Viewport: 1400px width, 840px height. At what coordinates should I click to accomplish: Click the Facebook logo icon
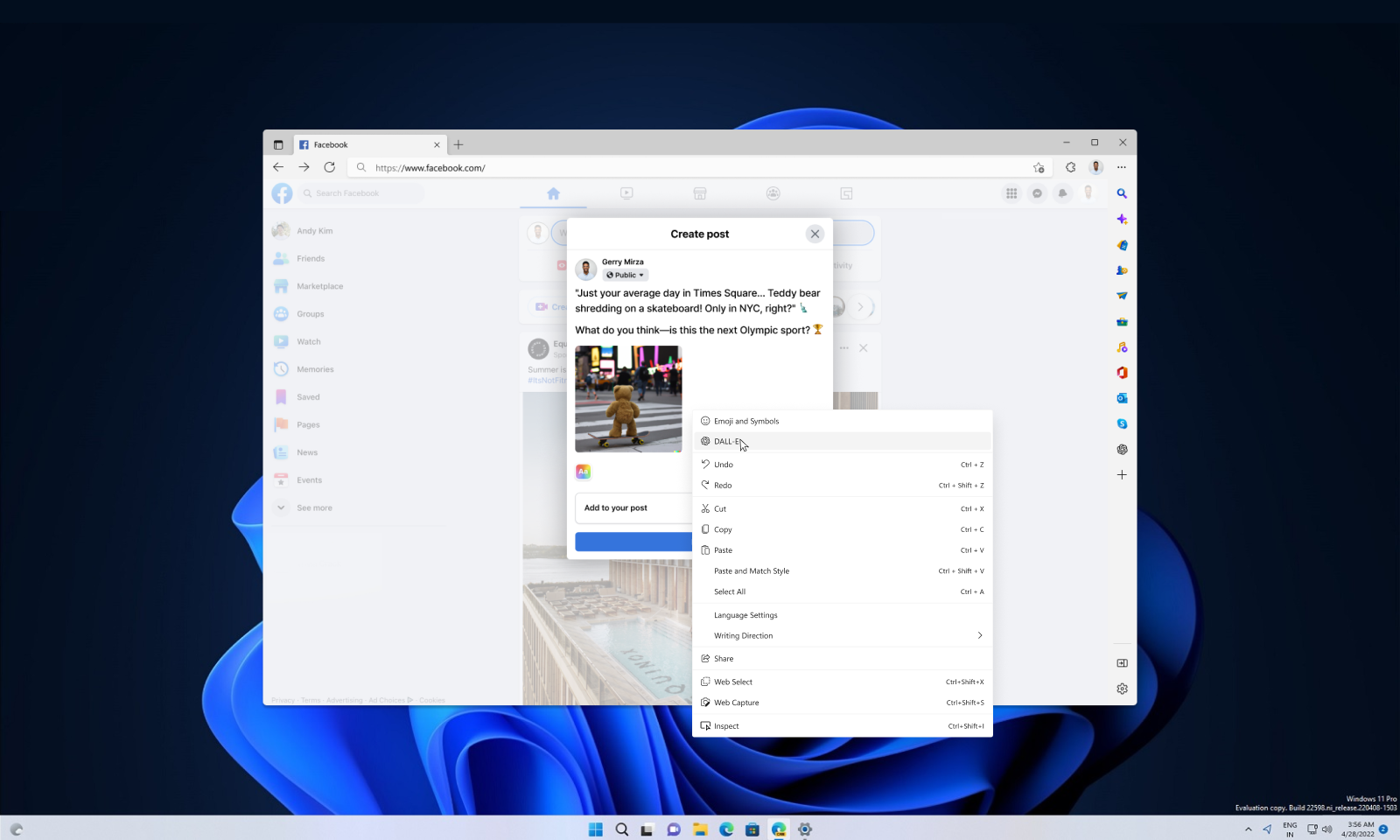pyautogui.click(x=282, y=193)
